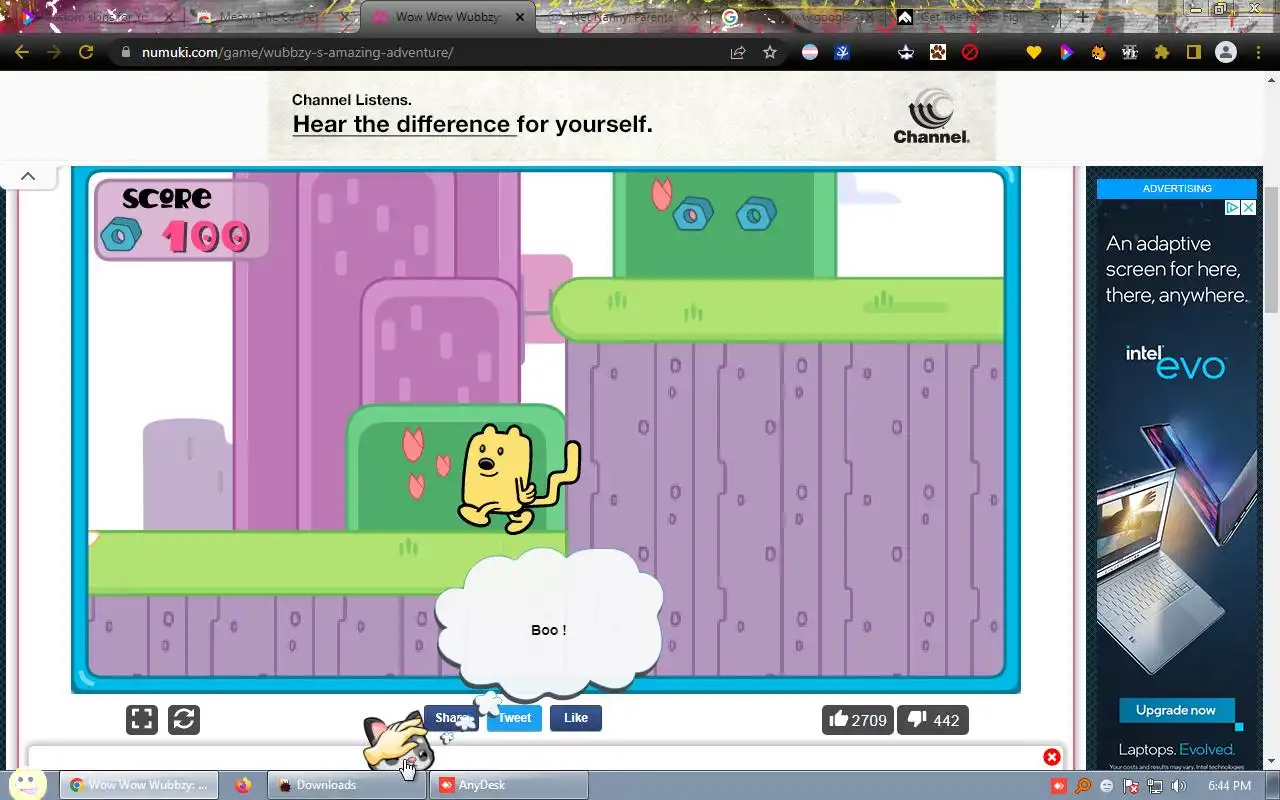Image resolution: width=1280 pixels, height=800 pixels.
Task: Click the 6:44 PM clock
Action: click(x=1229, y=786)
